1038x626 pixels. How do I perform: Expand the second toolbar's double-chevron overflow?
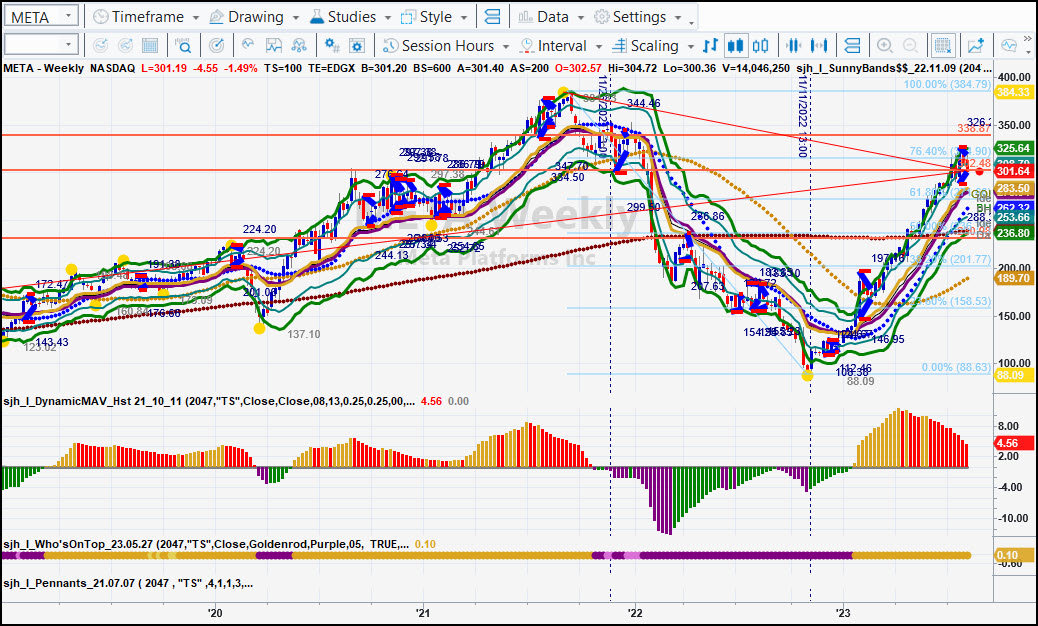pyautogui.click(x=1028, y=38)
